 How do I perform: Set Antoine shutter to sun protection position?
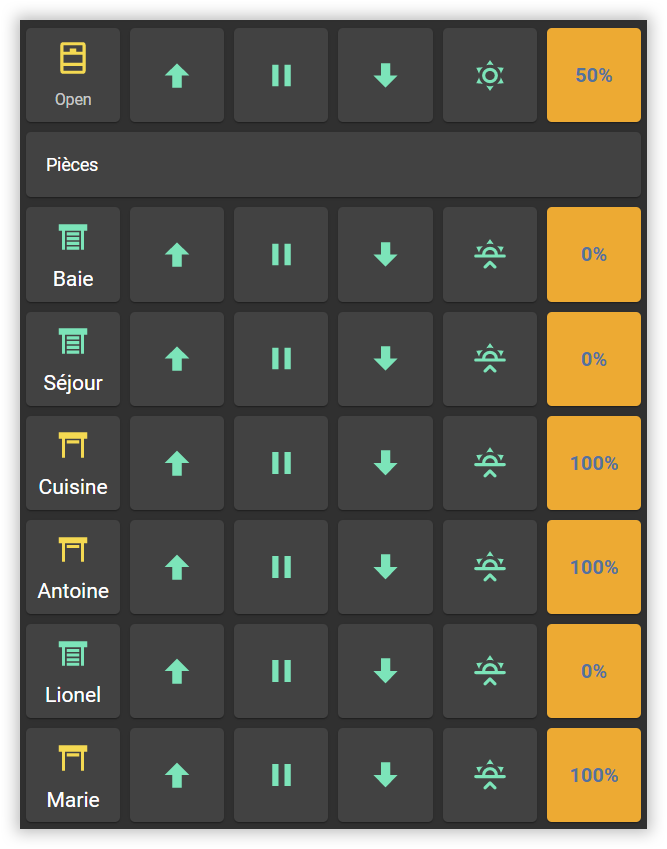489,567
